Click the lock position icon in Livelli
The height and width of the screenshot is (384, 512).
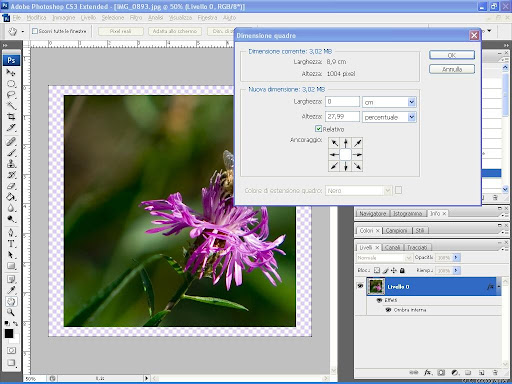[x=394, y=270]
